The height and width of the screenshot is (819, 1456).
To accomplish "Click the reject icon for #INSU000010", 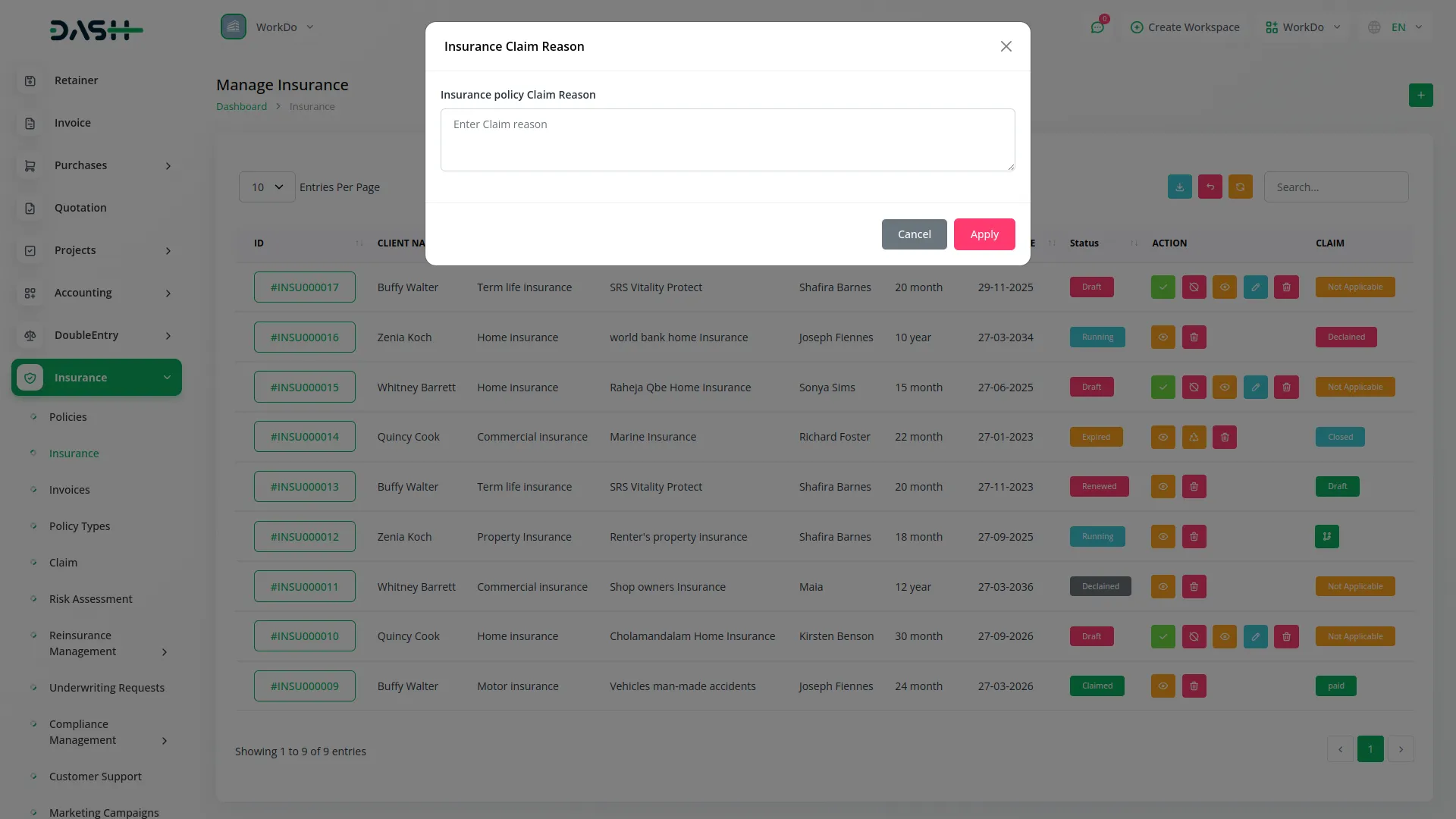I will [x=1194, y=637].
